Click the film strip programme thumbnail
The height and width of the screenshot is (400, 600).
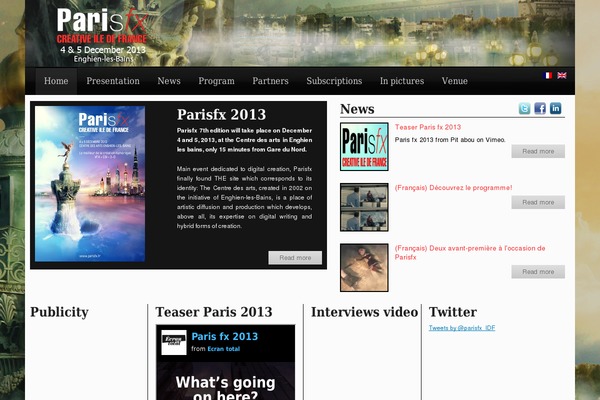(364, 207)
